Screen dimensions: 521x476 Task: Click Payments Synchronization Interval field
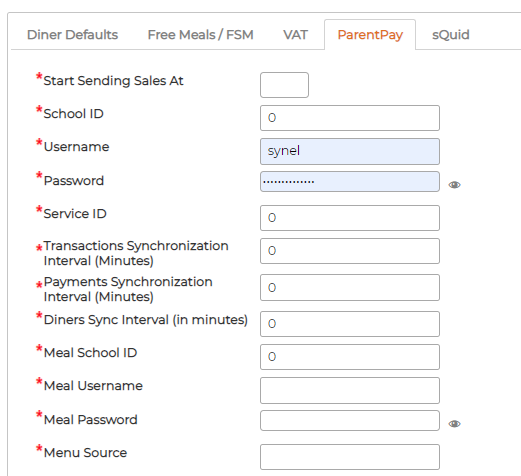(x=350, y=287)
